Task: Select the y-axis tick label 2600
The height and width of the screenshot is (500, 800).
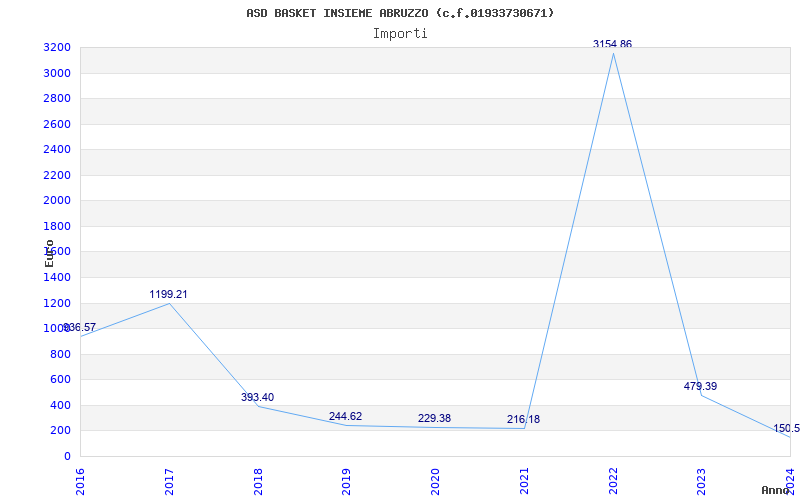Action: (x=57, y=124)
